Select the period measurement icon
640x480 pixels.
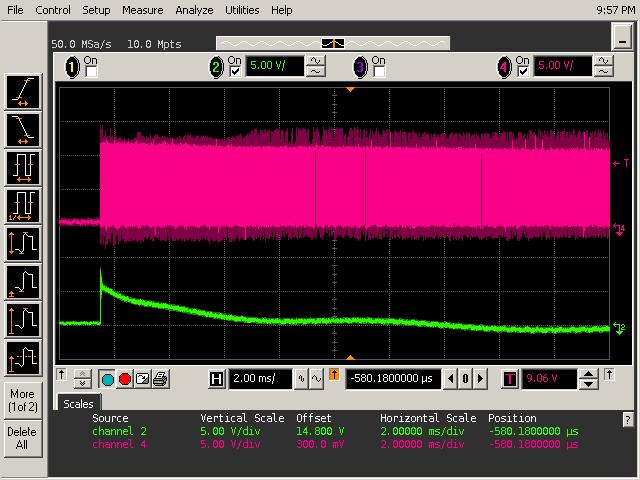(x=23, y=168)
